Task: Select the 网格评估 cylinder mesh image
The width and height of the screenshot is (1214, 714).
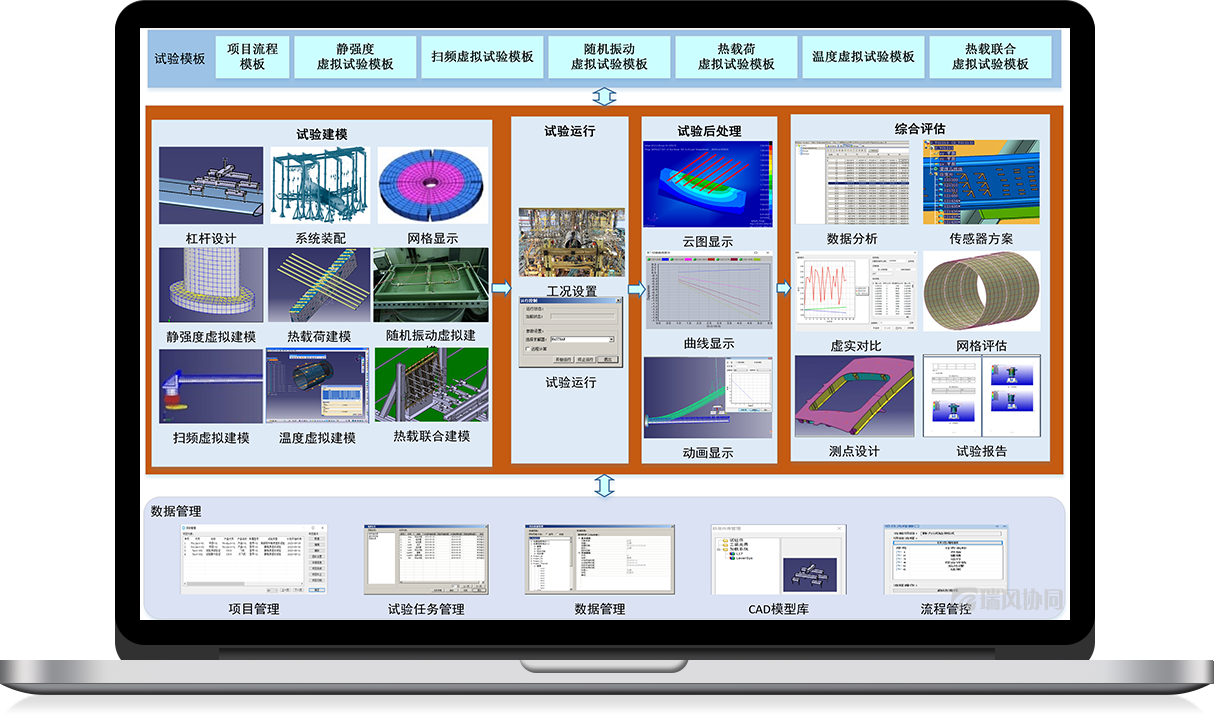Action: tap(981, 291)
